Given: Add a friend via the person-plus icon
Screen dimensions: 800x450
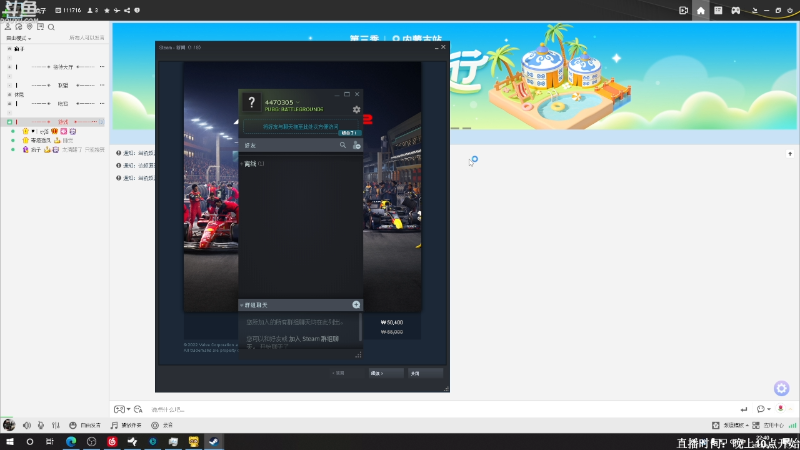Looking at the screenshot, I should [357, 145].
